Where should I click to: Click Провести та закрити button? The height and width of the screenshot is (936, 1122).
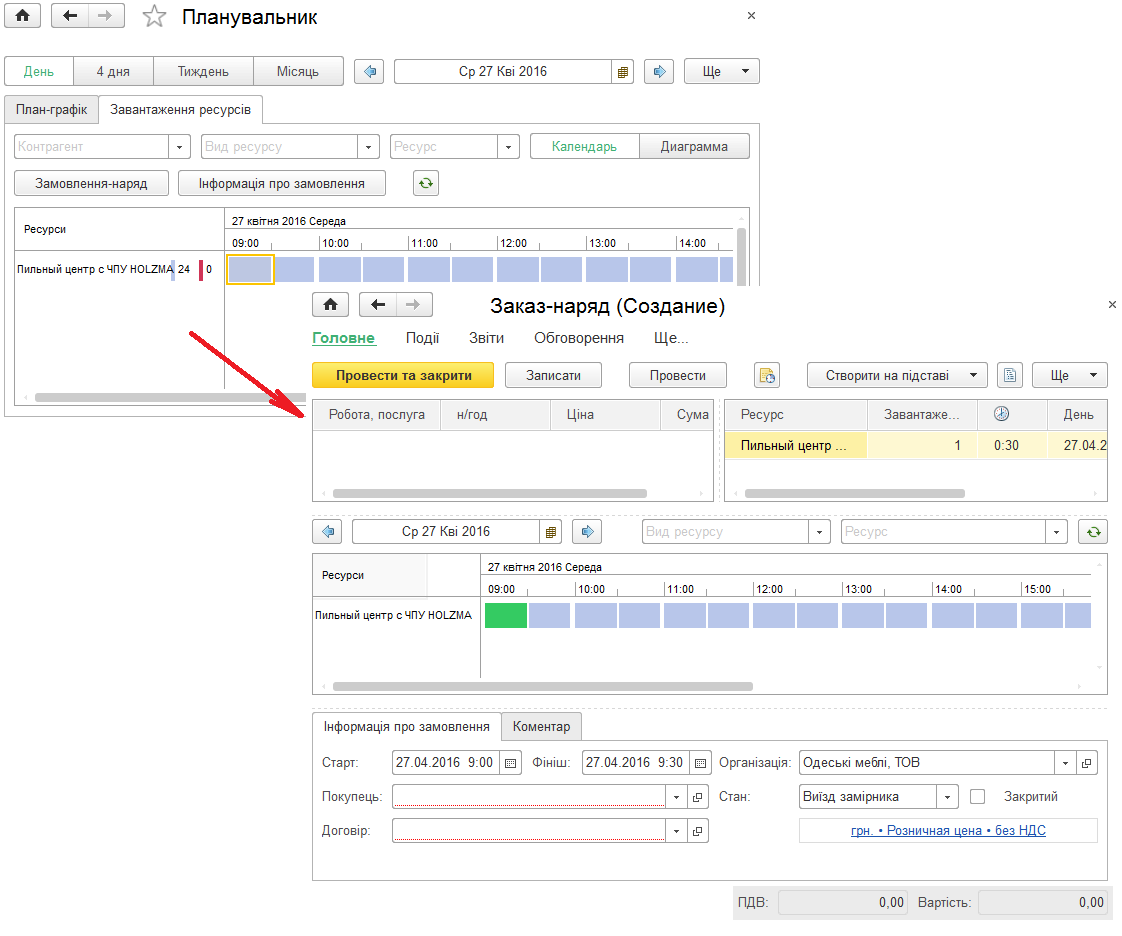point(404,375)
